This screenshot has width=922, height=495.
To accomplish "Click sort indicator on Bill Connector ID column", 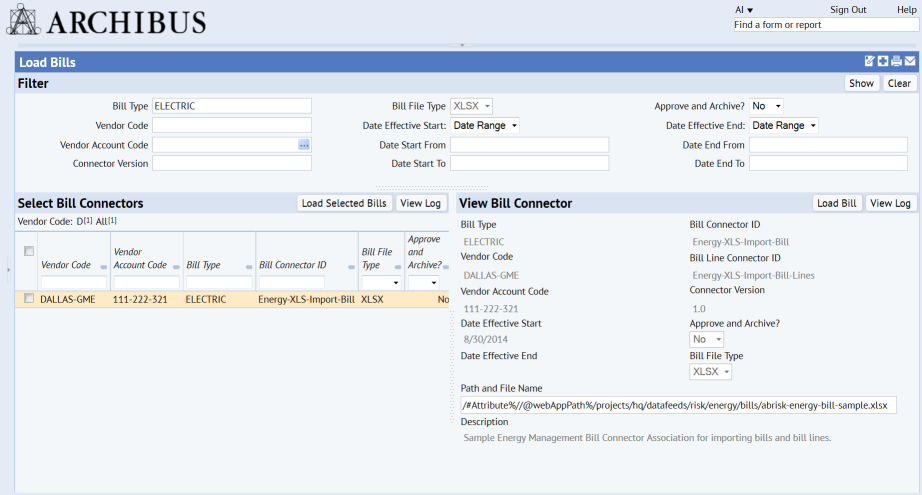I will 352,267.
